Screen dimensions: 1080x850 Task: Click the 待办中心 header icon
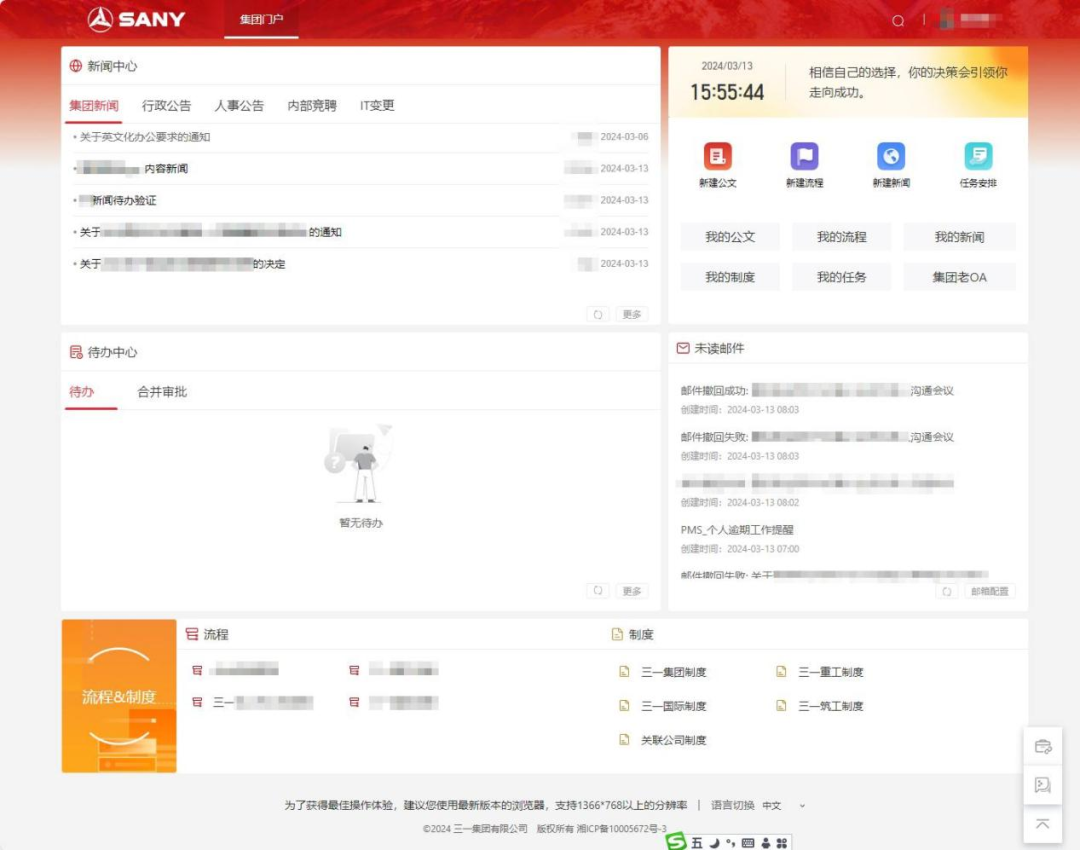[76, 352]
